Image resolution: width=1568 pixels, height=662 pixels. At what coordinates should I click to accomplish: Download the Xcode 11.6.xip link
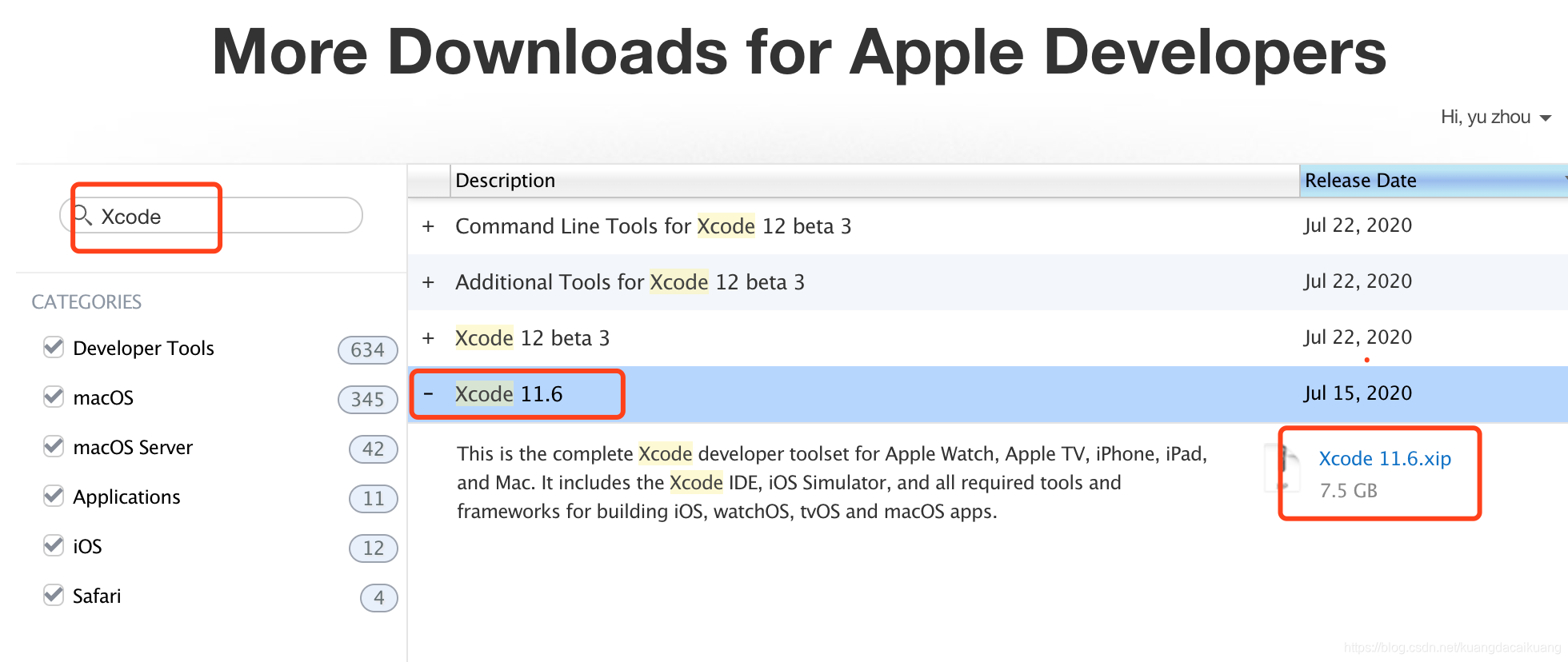pos(1385,459)
